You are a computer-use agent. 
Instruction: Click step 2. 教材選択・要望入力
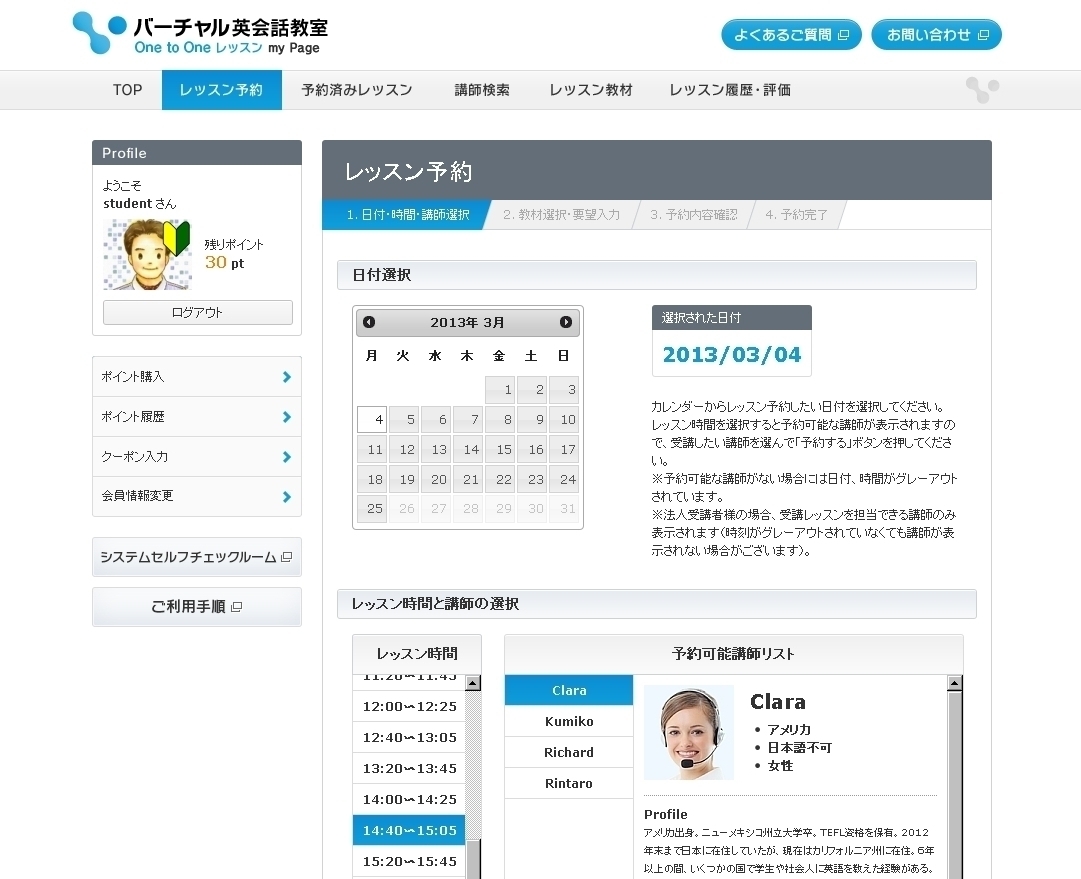pos(561,214)
